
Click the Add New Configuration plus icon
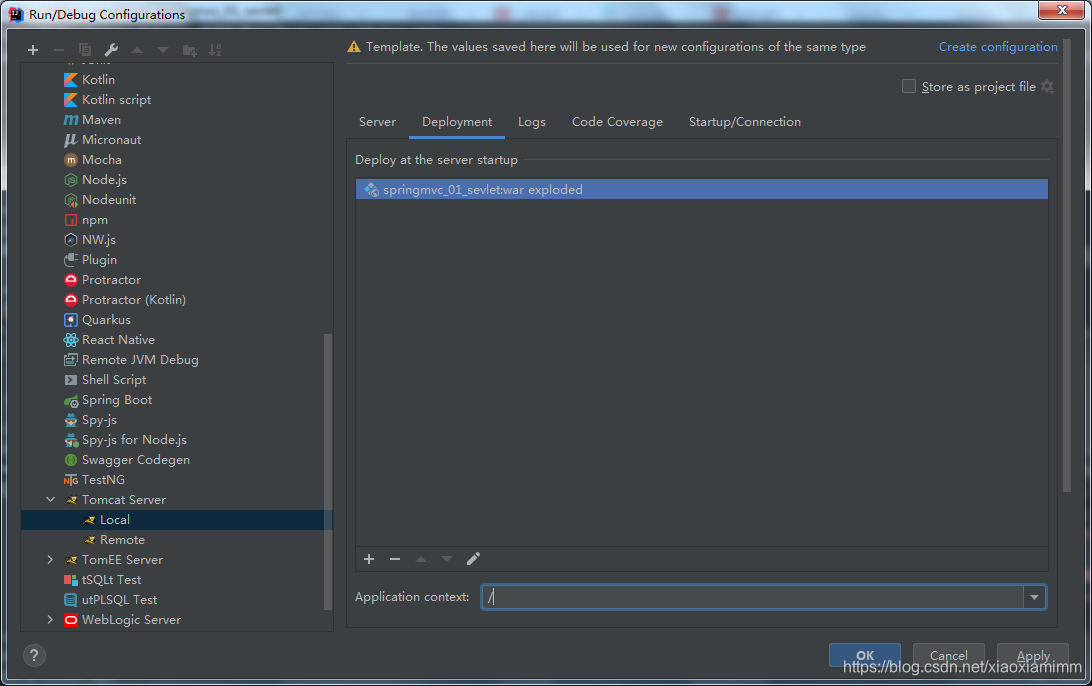(x=33, y=50)
